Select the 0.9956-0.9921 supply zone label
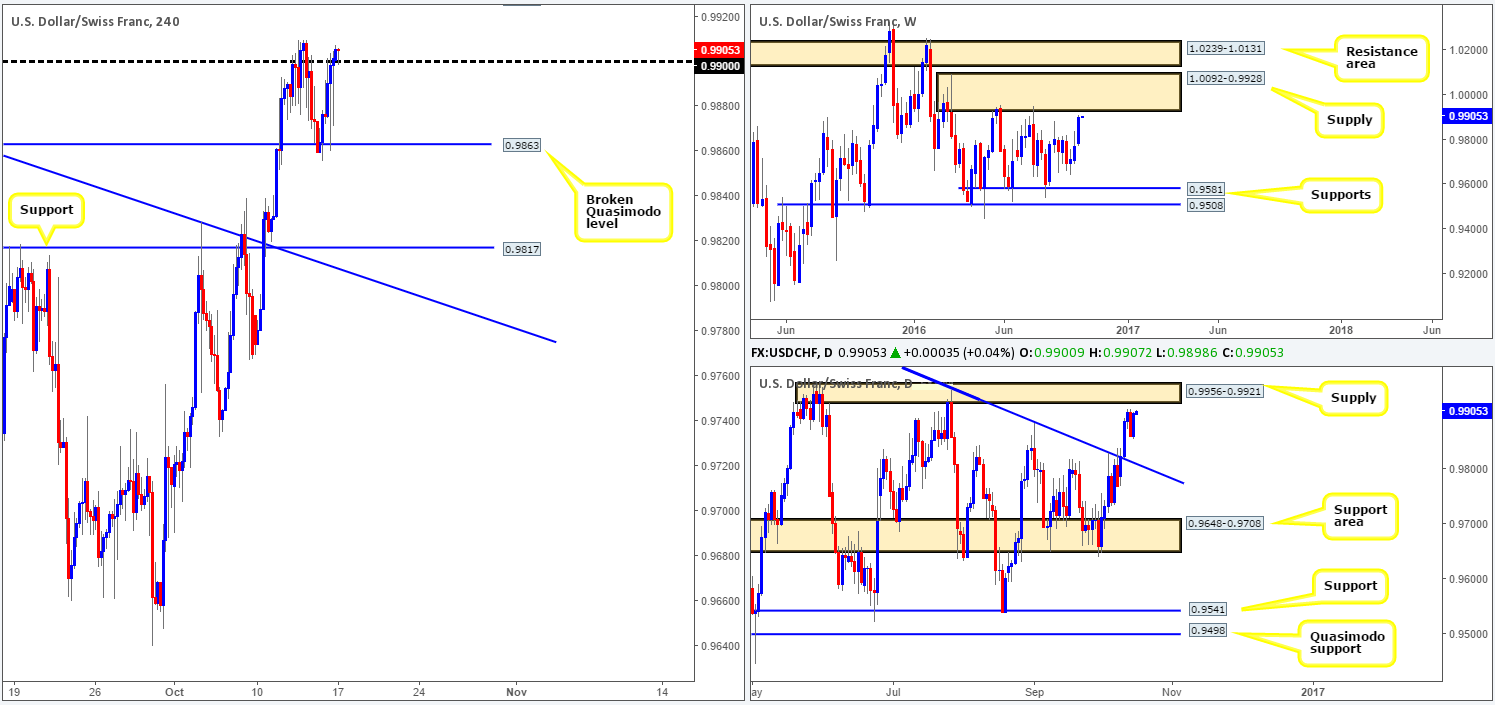This screenshot has width=1495, height=705. [1223, 392]
